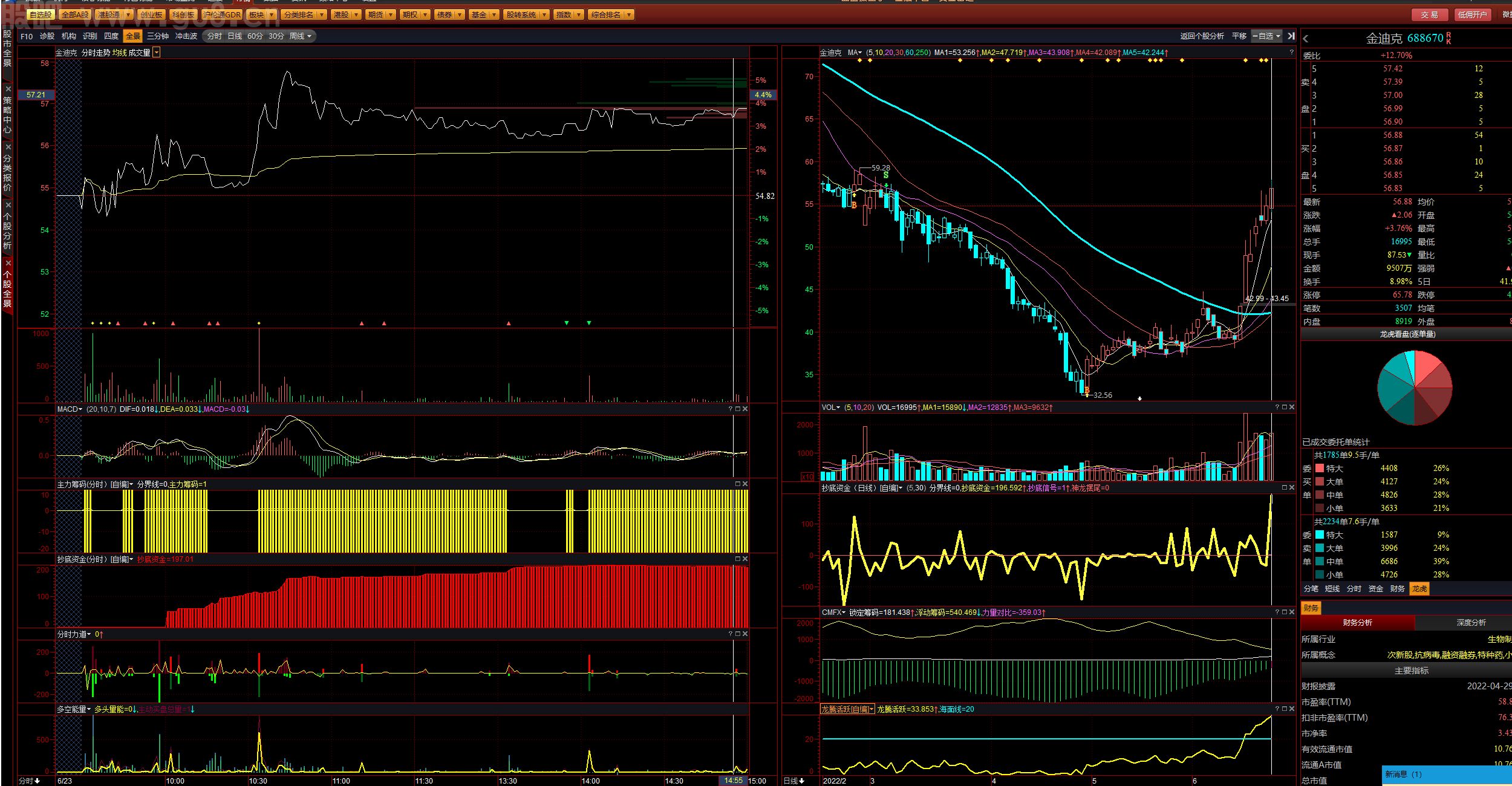Open the 港股通 dropdown arrow
The height and width of the screenshot is (786, 1512).
(x=128, y=15)
